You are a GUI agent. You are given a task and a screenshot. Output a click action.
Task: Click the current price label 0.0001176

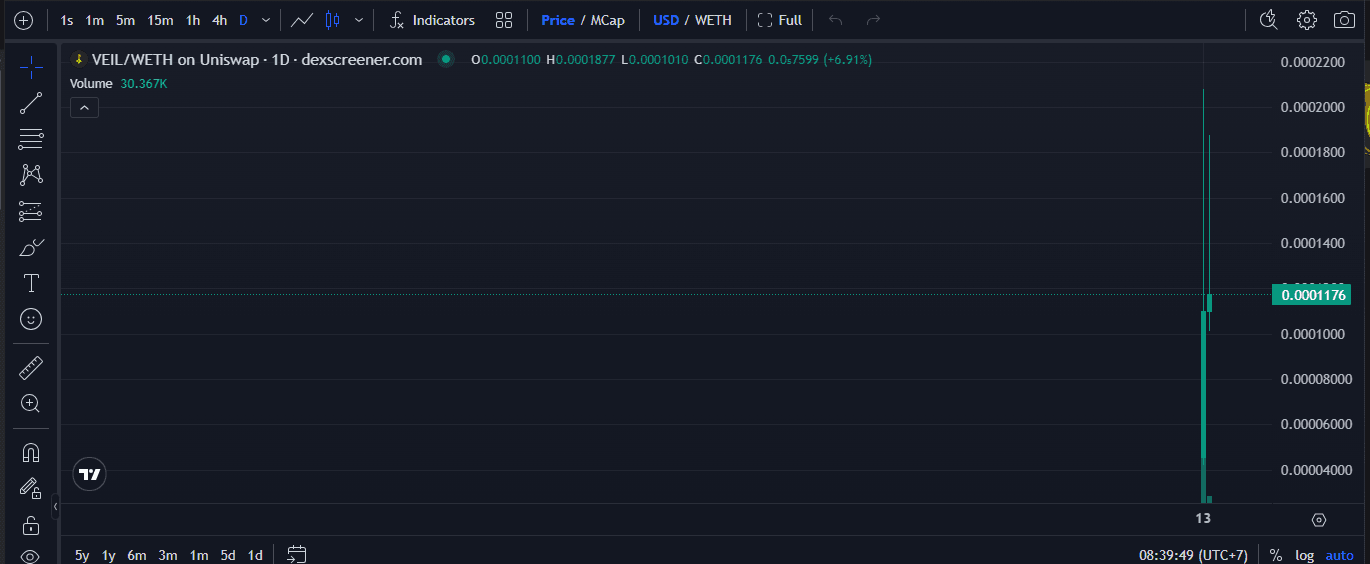[1312, 295]
